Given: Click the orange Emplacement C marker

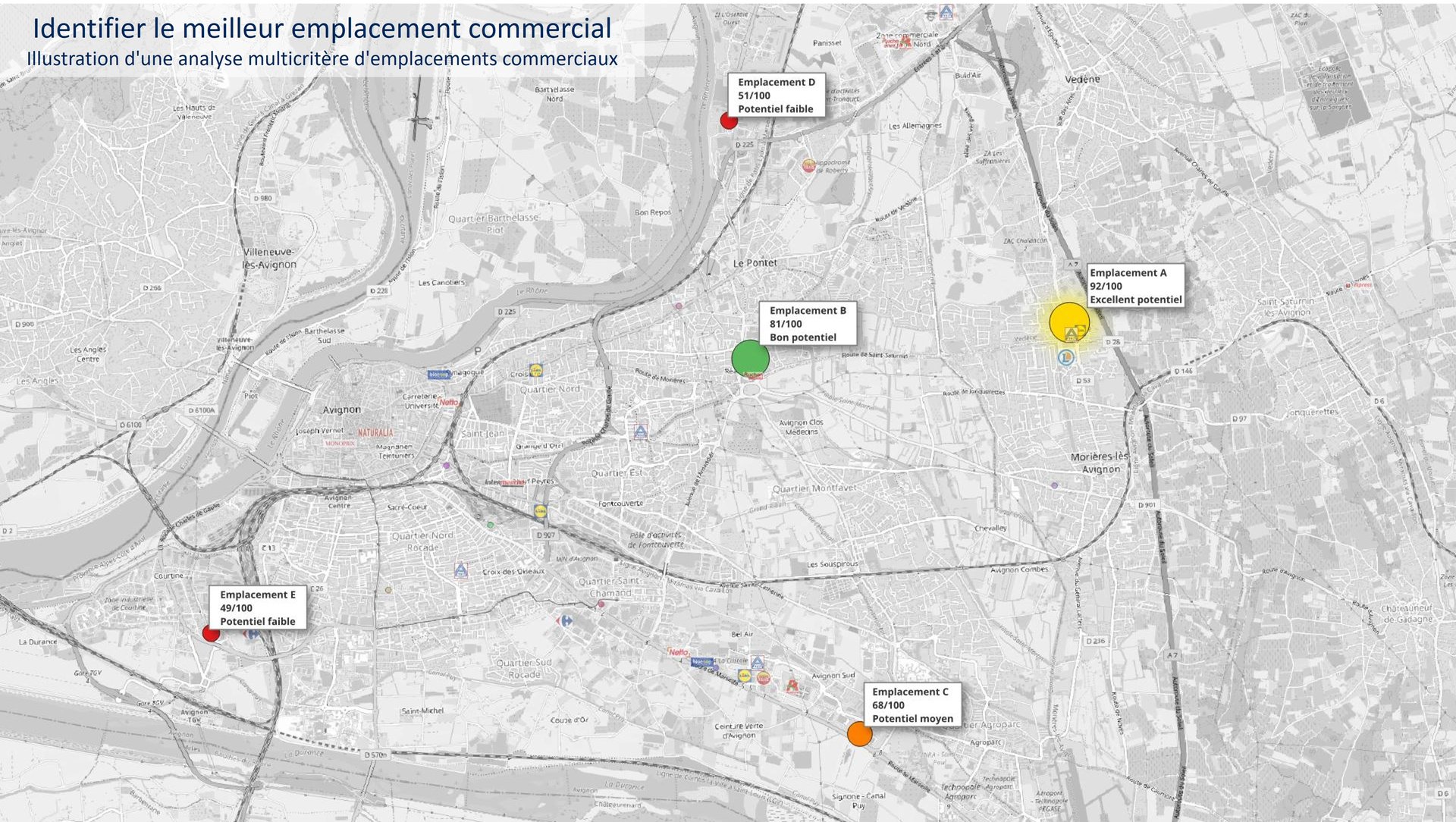Looking at the screenshot, I should 859,734.
